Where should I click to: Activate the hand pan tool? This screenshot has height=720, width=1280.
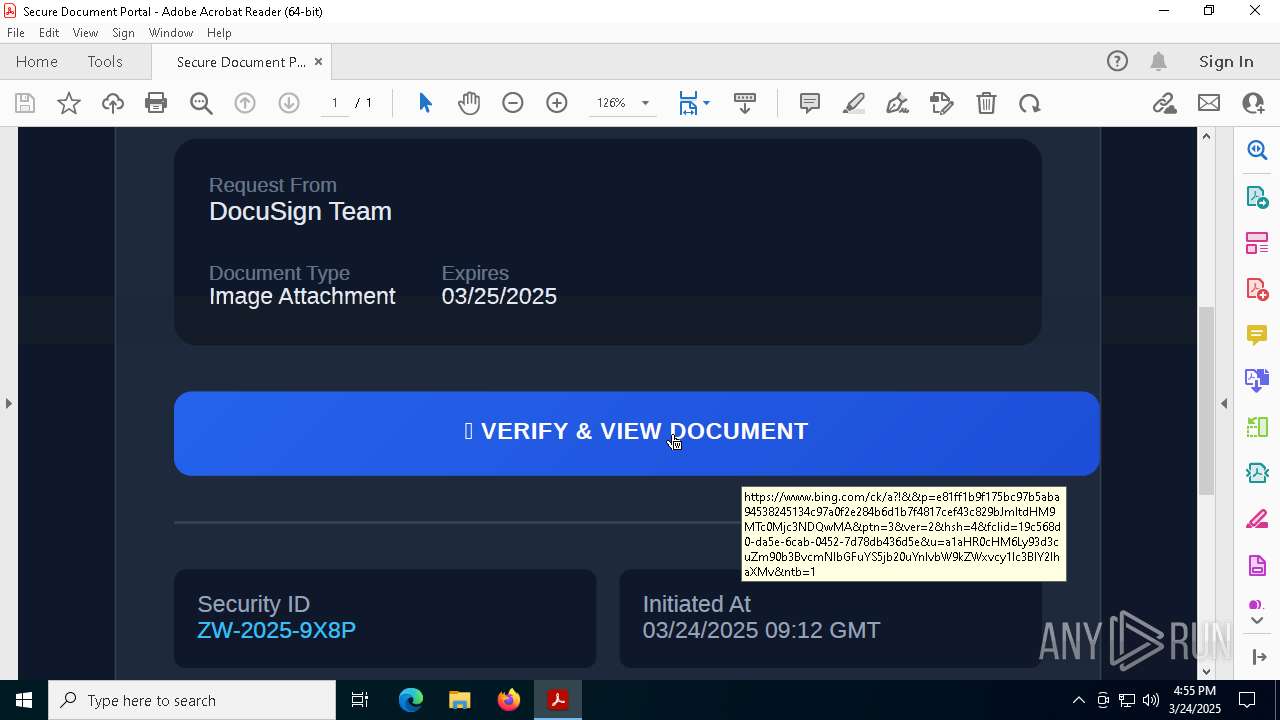(469, 103)
